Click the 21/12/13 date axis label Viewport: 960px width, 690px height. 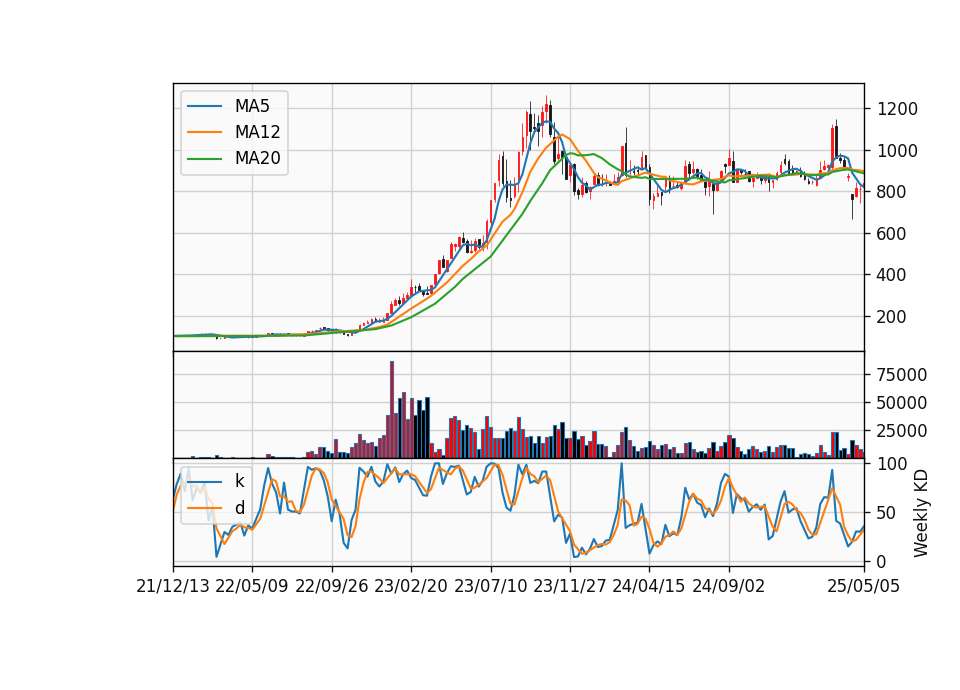pos(173,586)
